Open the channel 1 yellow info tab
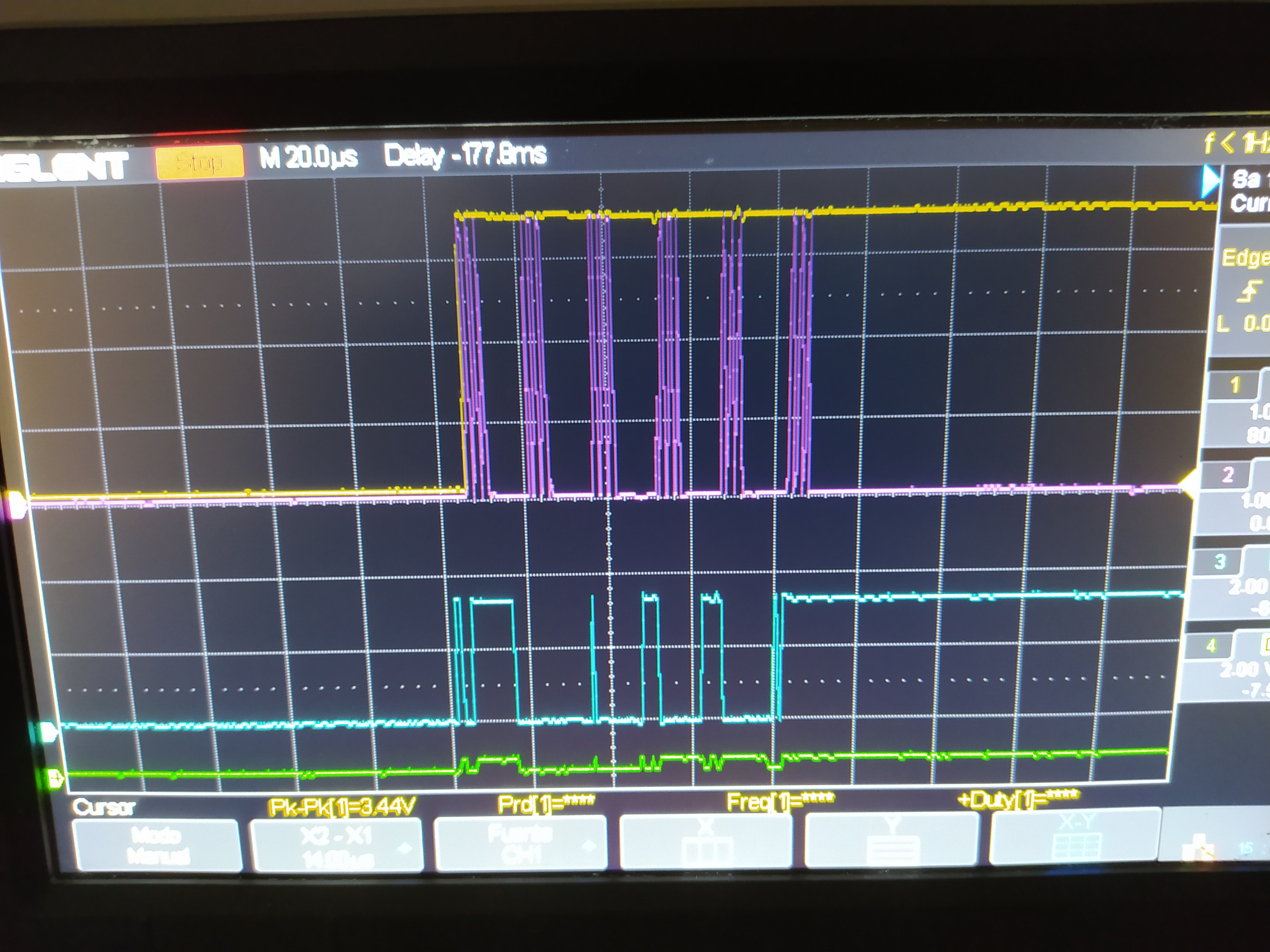This screenshot has height=952, width=1270. 1234,385
